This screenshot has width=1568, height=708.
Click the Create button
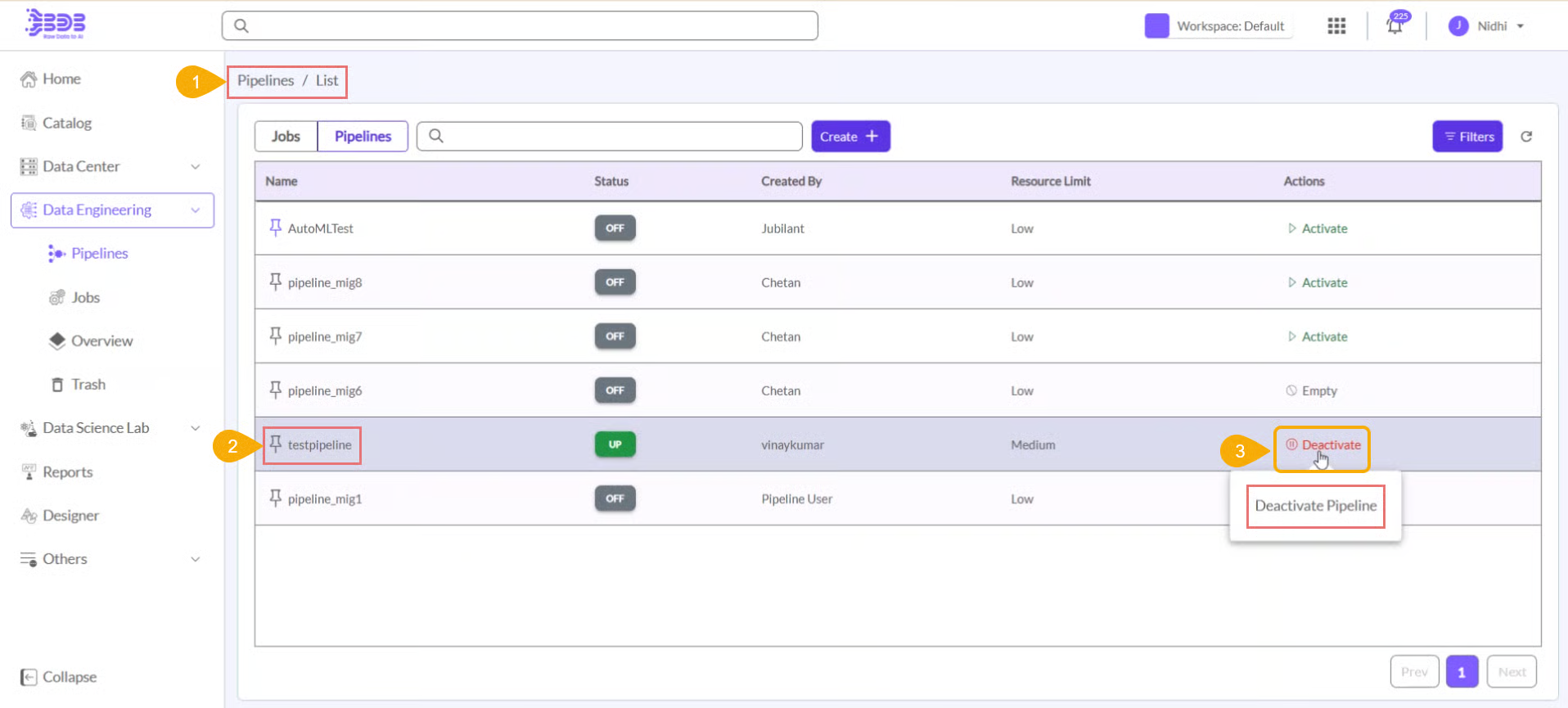pos(849,137)
